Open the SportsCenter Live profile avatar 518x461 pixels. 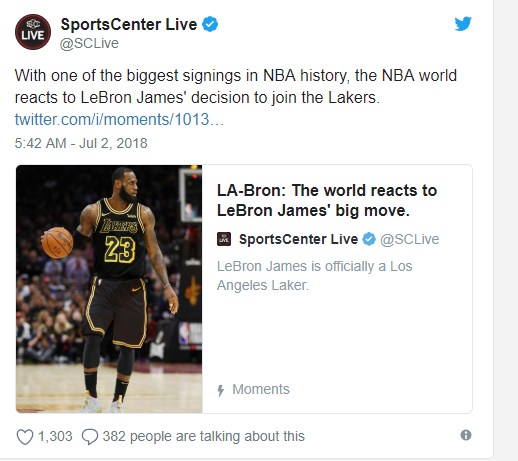pyautogui.click(x=33, y=32)
